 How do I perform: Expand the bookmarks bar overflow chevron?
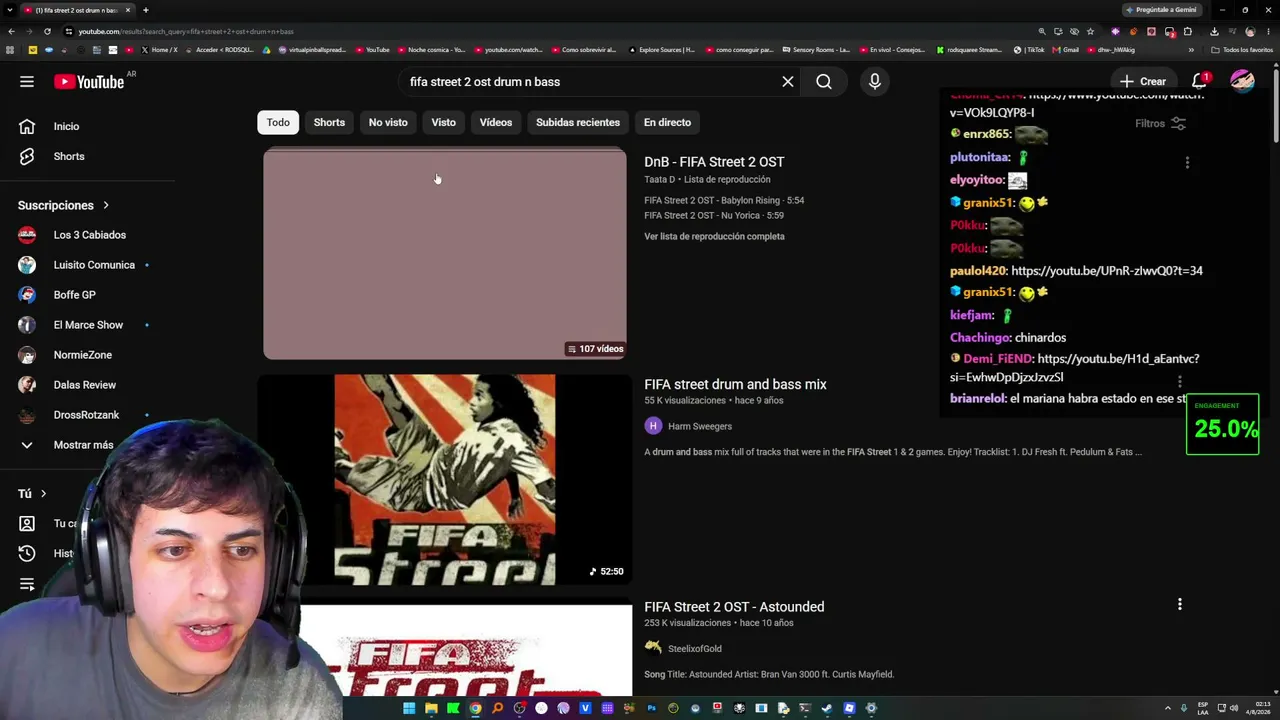click(x=1191, y=50)
